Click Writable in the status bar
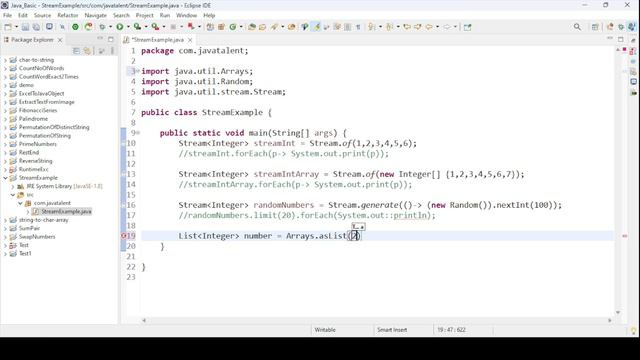 tap(325, 330)
